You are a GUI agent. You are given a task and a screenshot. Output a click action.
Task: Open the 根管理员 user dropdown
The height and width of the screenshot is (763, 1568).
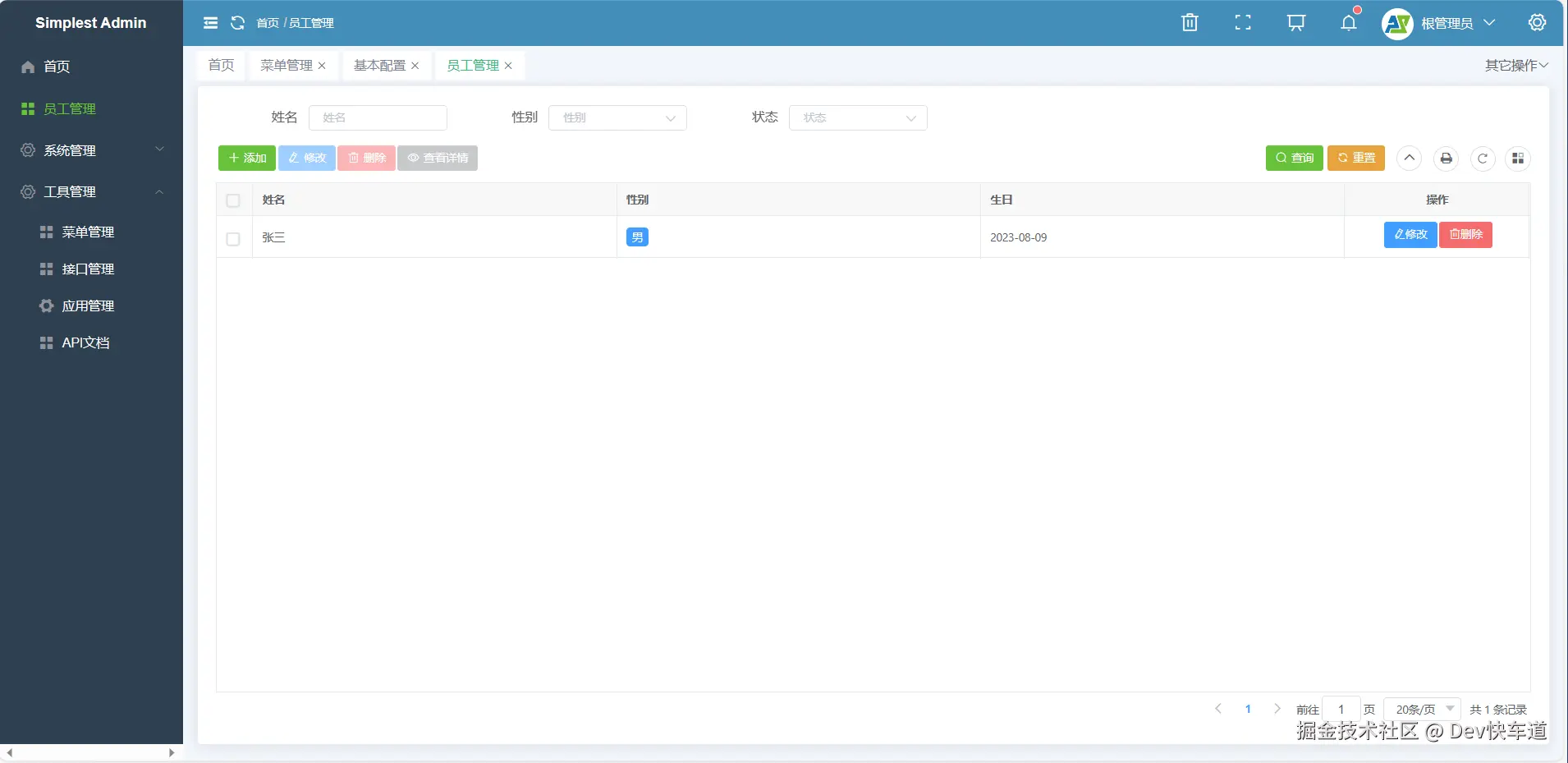click(1458, 24)
